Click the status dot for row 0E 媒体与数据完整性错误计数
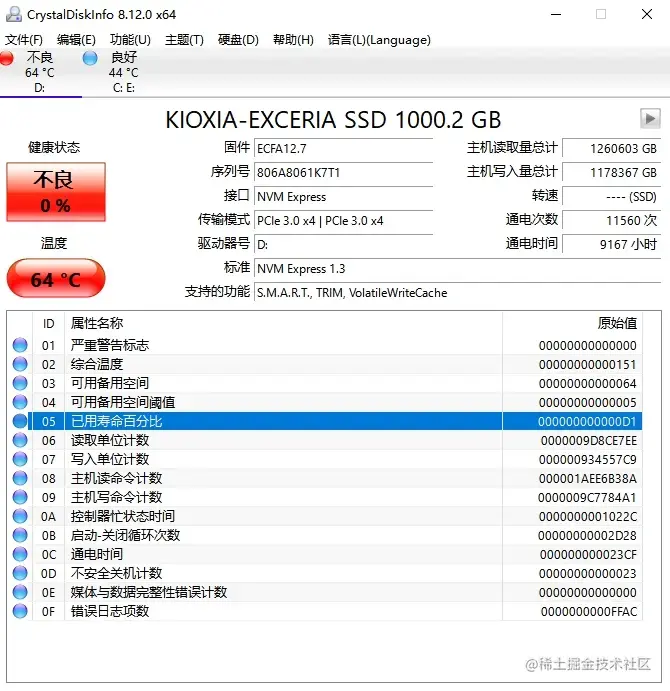The height and width of the screenshot is (691, 670). pos(20,592)
